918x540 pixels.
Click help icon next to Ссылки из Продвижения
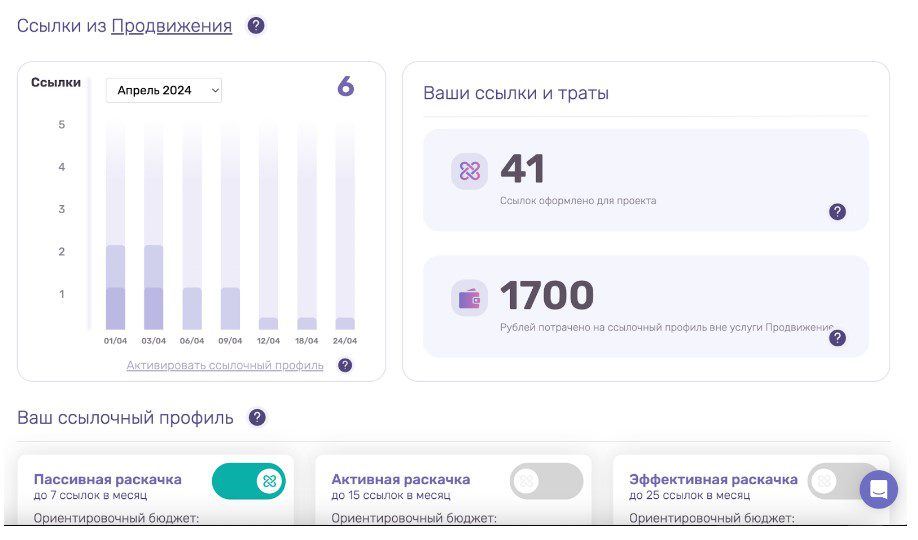coord(256,26)
